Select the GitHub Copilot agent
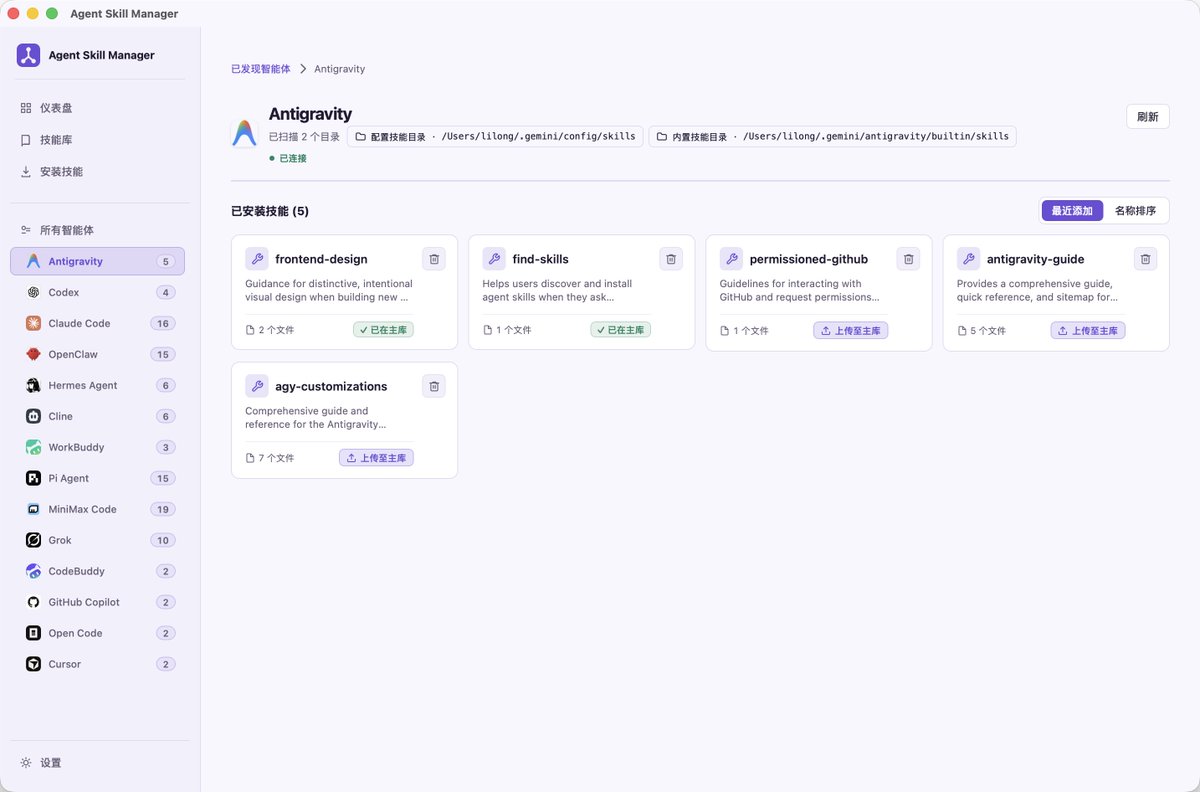Viewport: 1200px width, 792px height. click(x=97, y=602)
